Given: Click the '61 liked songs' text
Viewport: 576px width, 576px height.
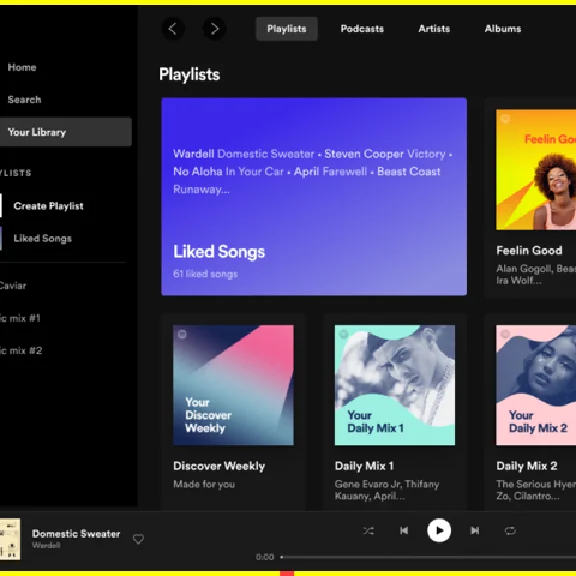Looking at the screenshot, I should coord(205,274).
